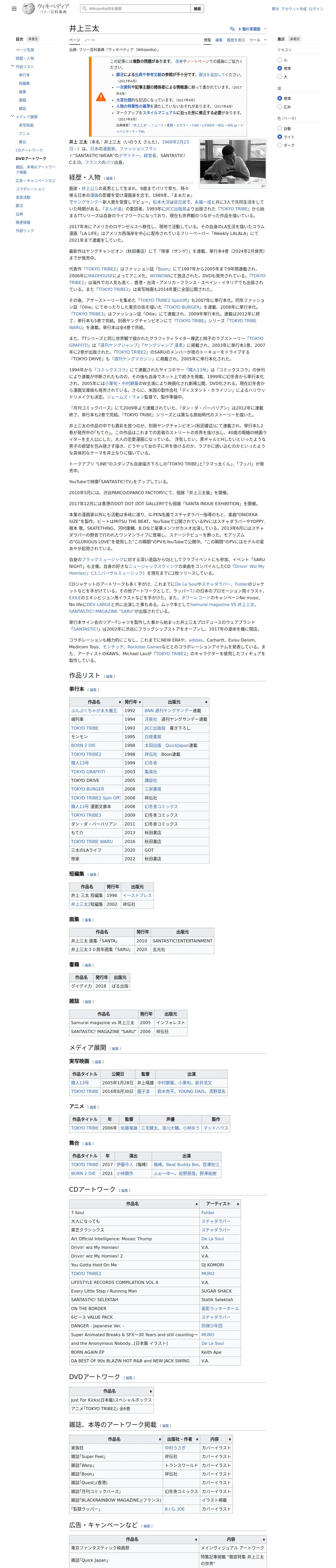Open TOKYO GRAFFITI link in 単行本 table
The height and width of the screenshot is (1568, 336).
point(88,771)
